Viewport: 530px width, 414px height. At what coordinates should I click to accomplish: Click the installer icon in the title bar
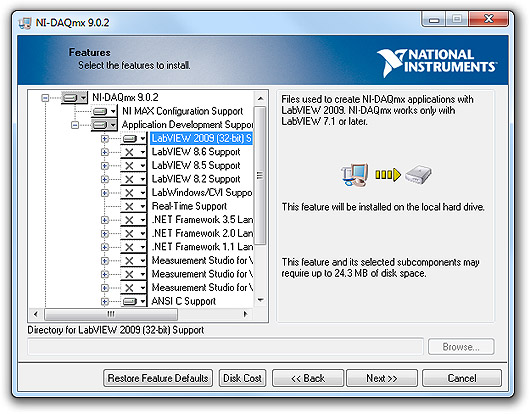coord(25,23)
